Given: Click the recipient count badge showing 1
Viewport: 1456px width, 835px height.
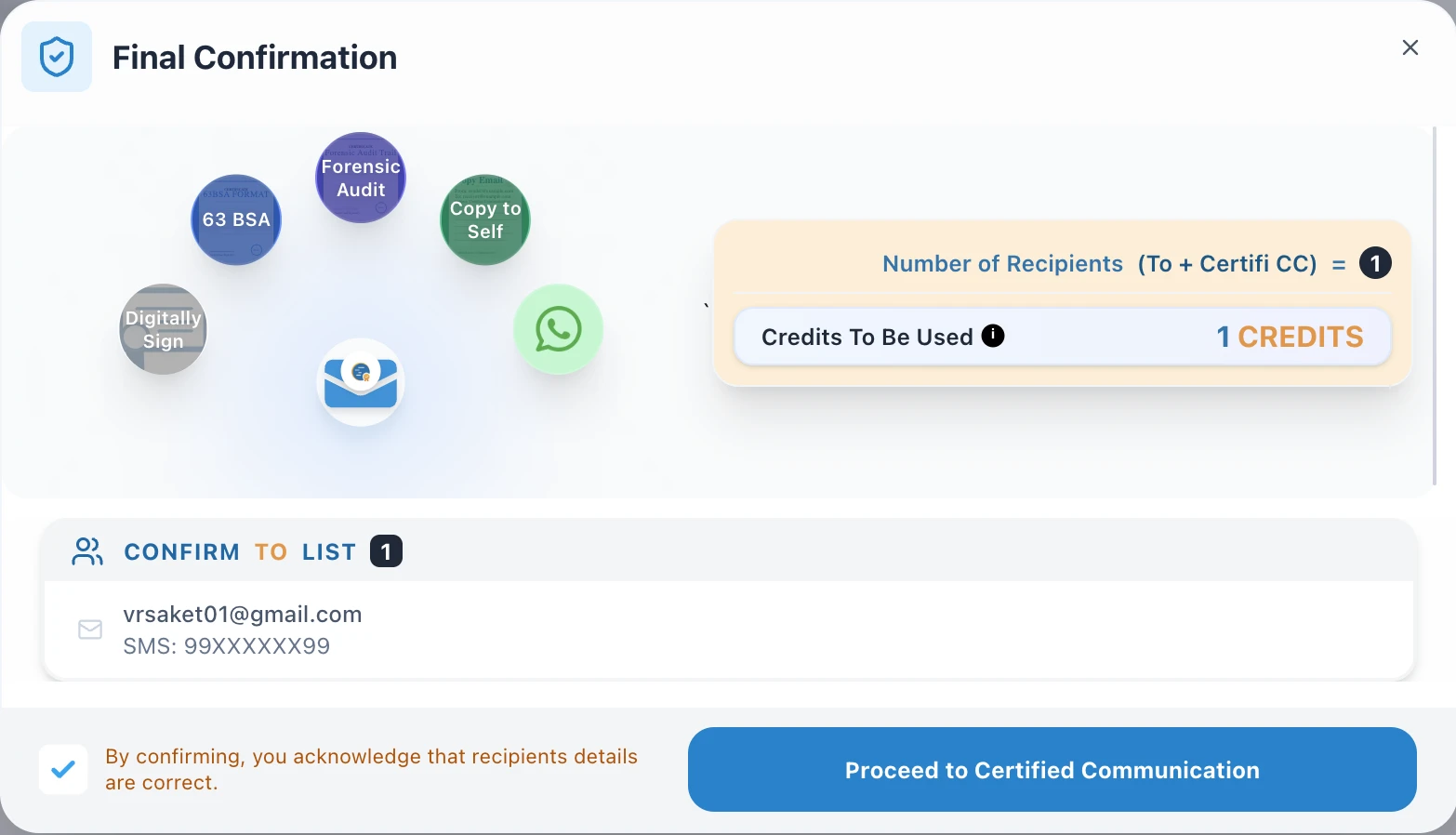Looking at the screenshot, I should coord(1375,263).
